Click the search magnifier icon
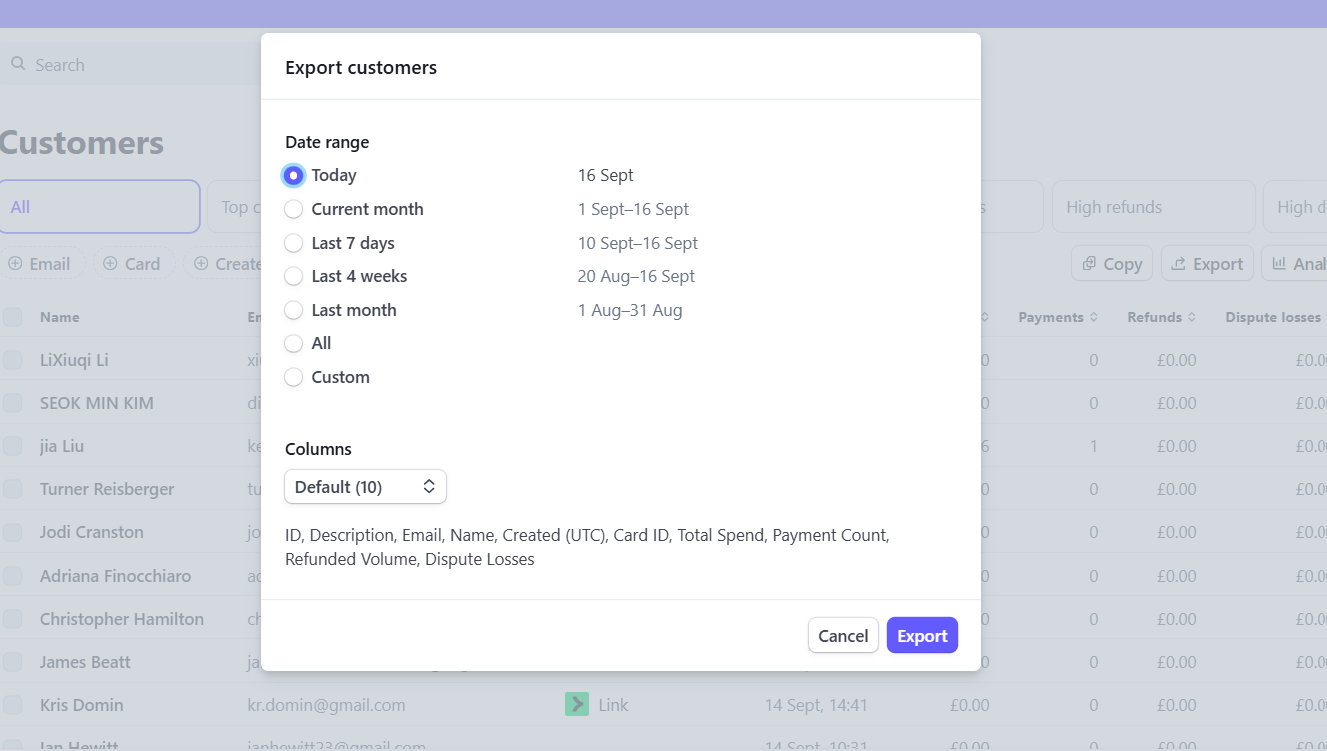Viewport: 1327px width, 751px height. coord(18,64)
